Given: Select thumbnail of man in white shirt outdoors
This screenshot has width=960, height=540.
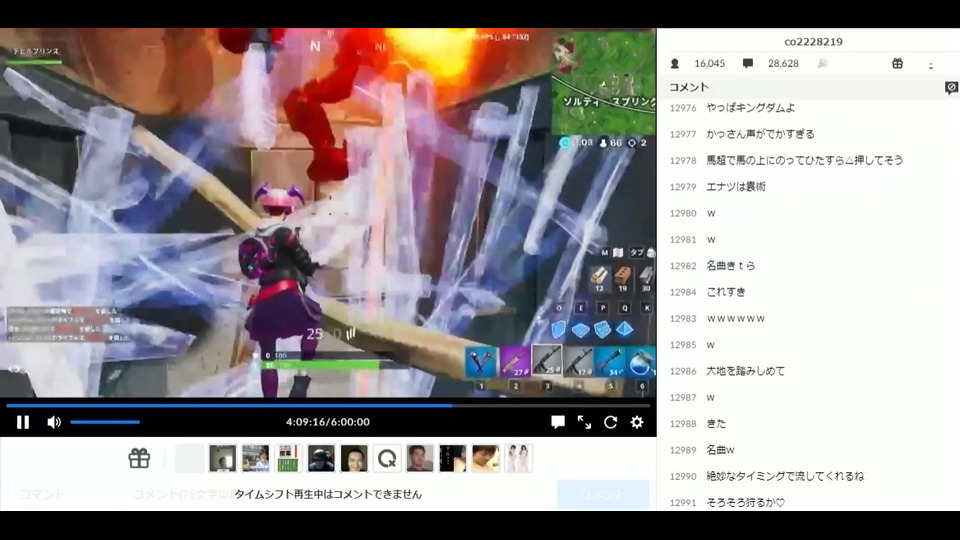Looking at the screenshot, I should pos(255,458).
